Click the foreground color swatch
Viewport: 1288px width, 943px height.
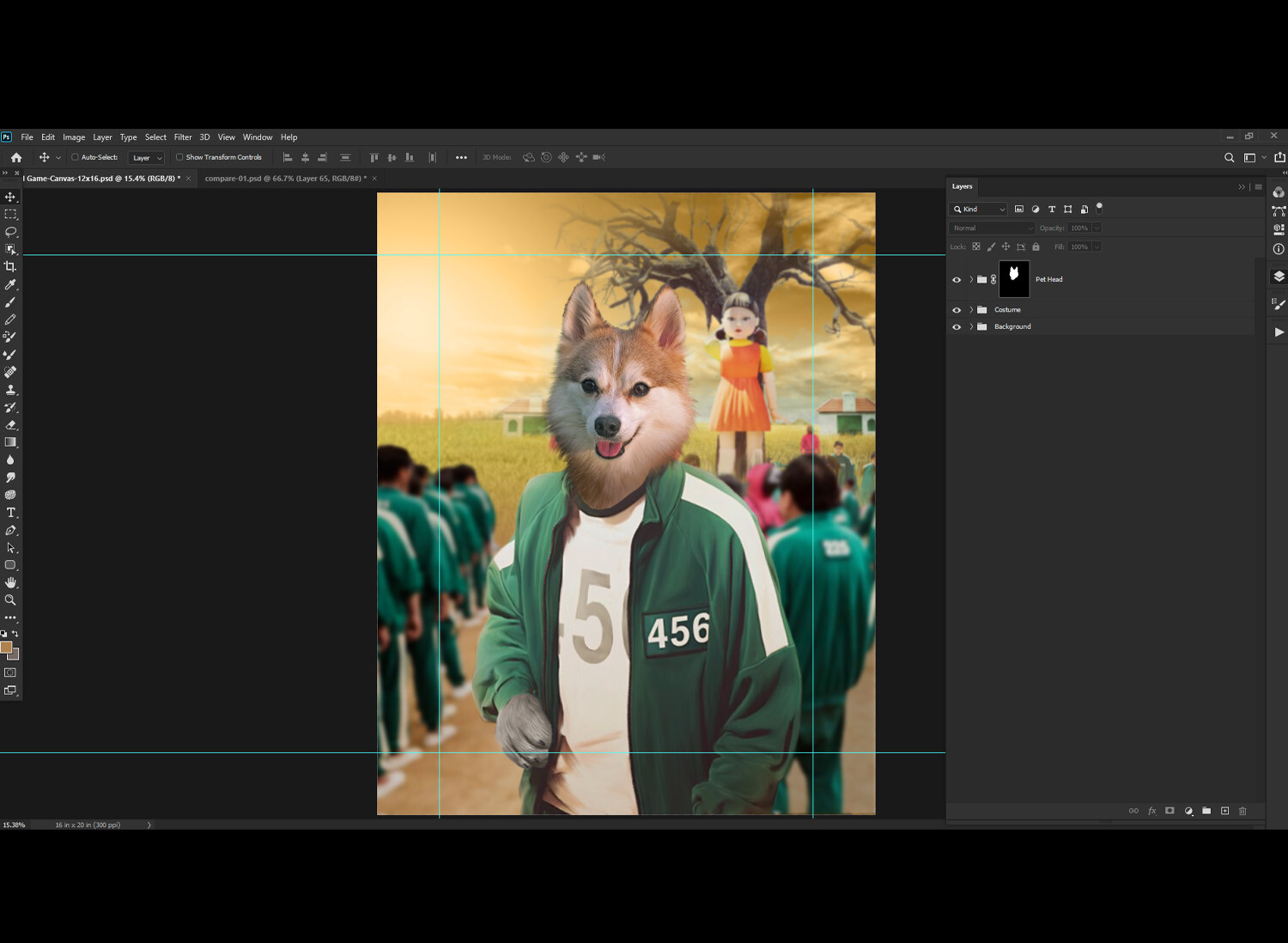pos(8,646)
